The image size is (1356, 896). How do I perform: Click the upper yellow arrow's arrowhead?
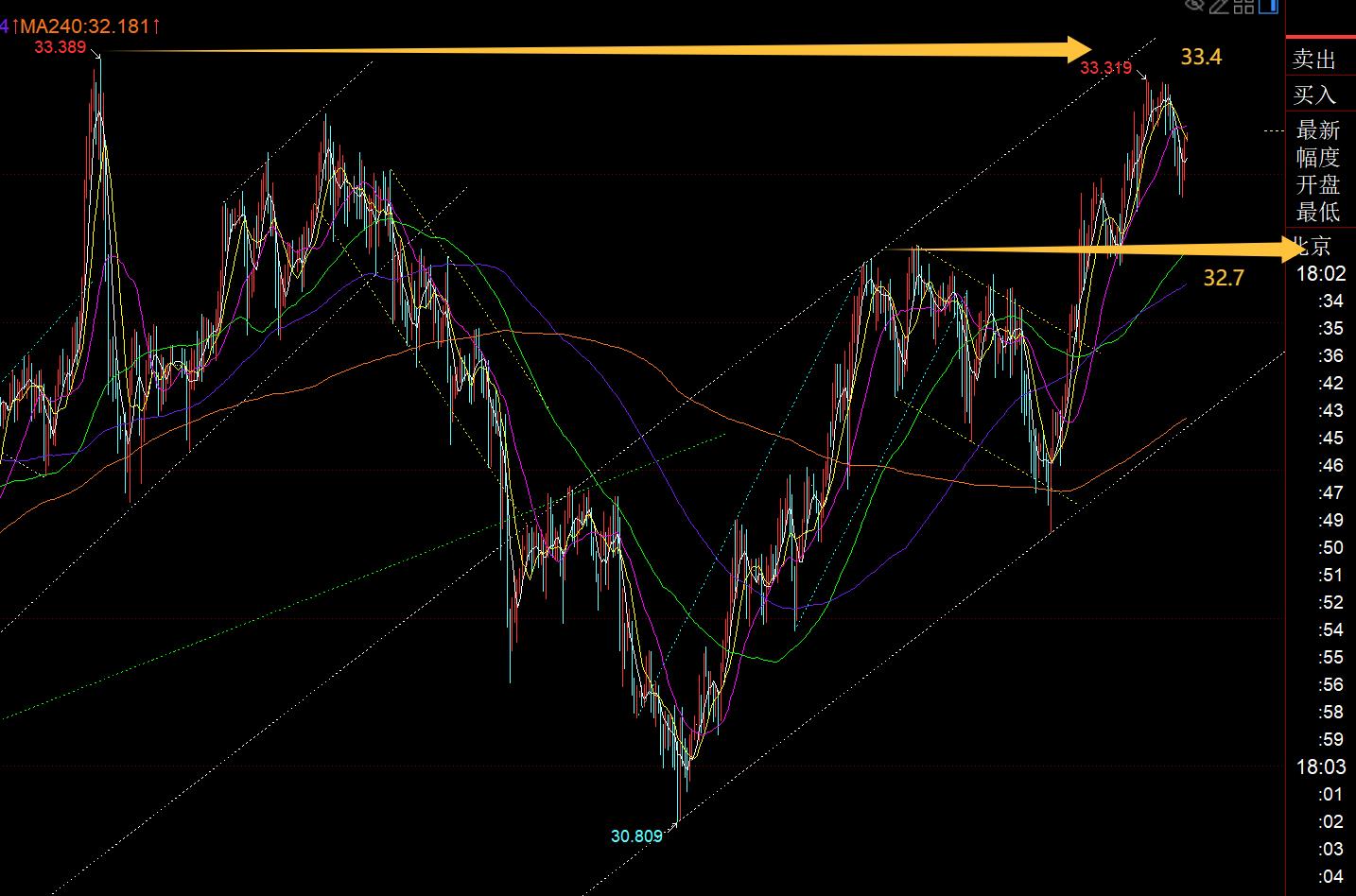coord(1078,49)
